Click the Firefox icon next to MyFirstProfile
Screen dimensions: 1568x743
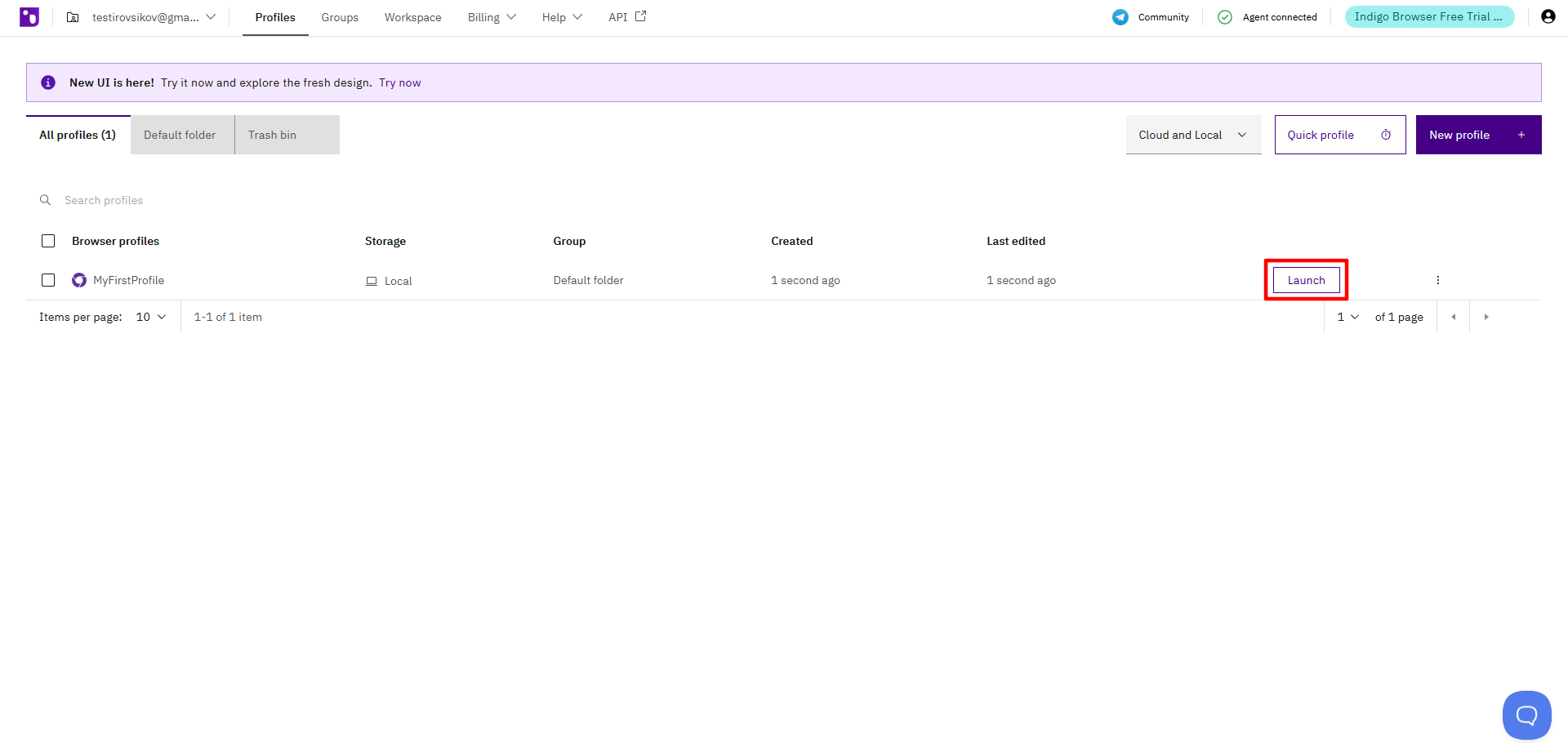pyautogui.click(x=78, y=280)
